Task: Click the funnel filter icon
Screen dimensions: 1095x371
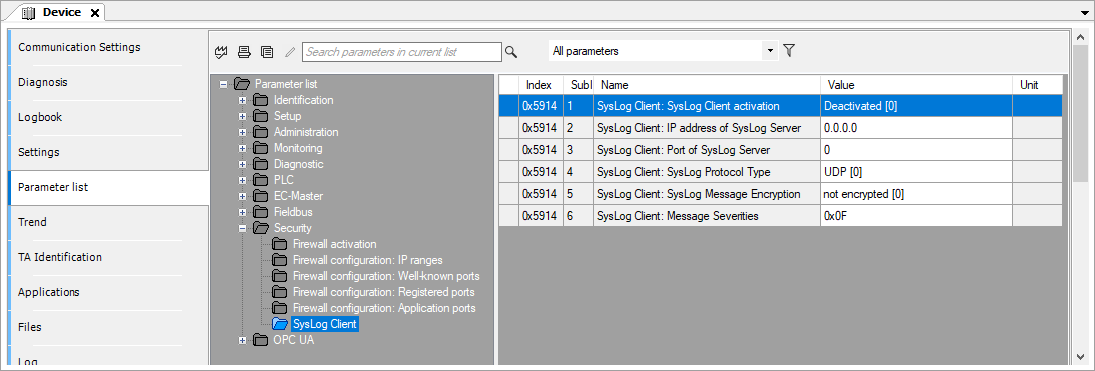Action: (789, 50)
